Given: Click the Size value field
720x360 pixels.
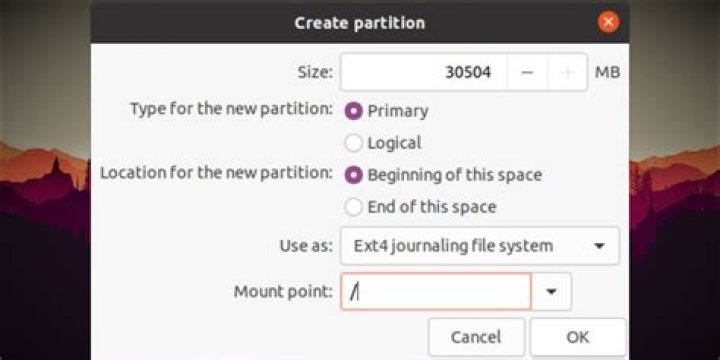Looking at the screenshot, I should coord(424,73).
